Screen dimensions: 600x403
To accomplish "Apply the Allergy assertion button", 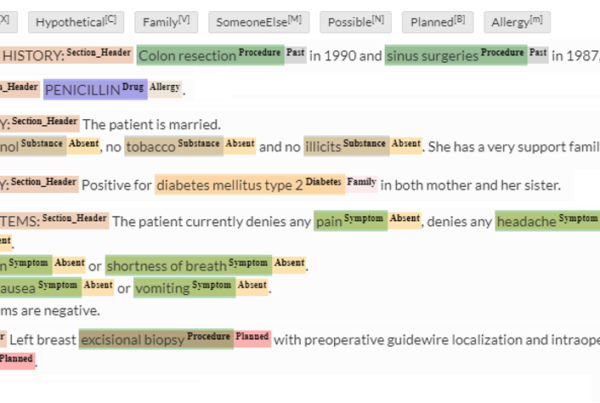I will pyautogui.click(x=517, y=22).
